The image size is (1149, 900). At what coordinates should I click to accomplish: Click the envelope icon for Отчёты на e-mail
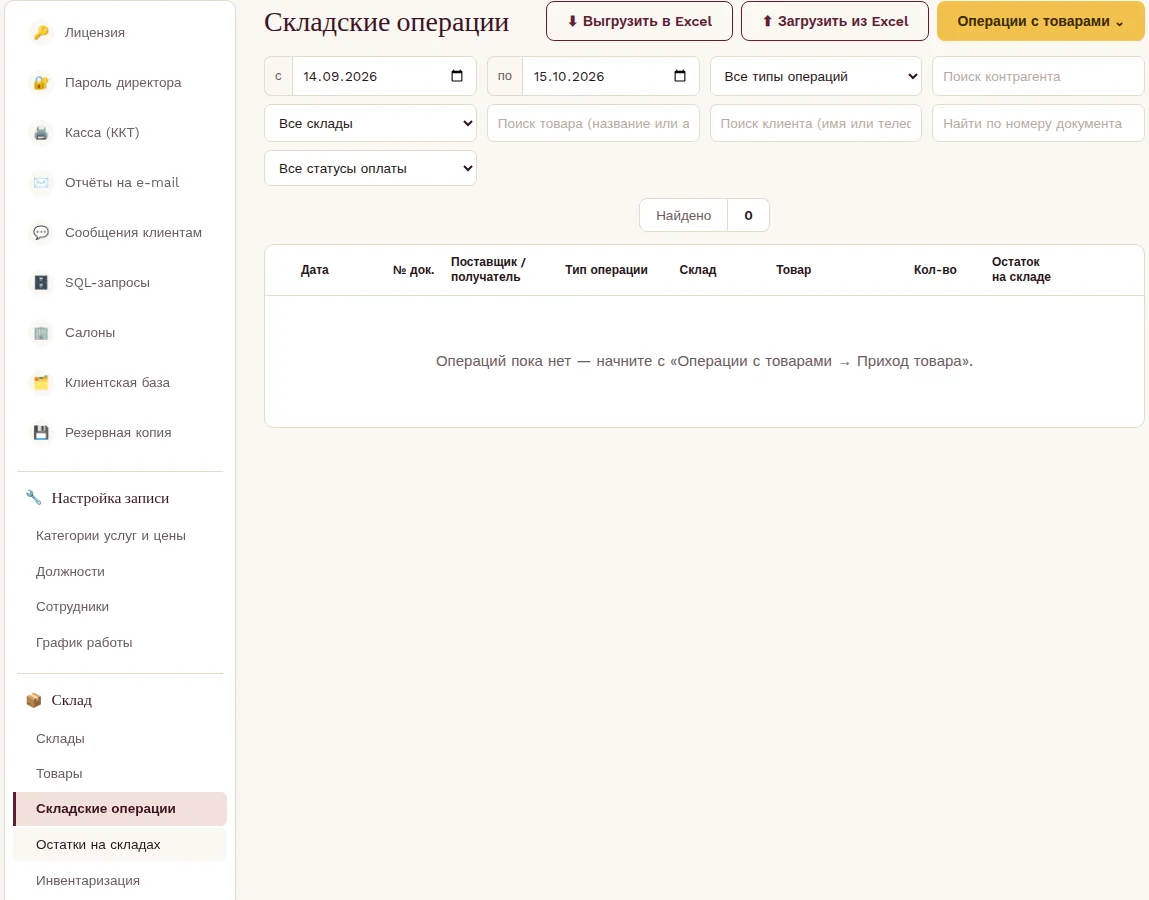(x=41, y=182)
